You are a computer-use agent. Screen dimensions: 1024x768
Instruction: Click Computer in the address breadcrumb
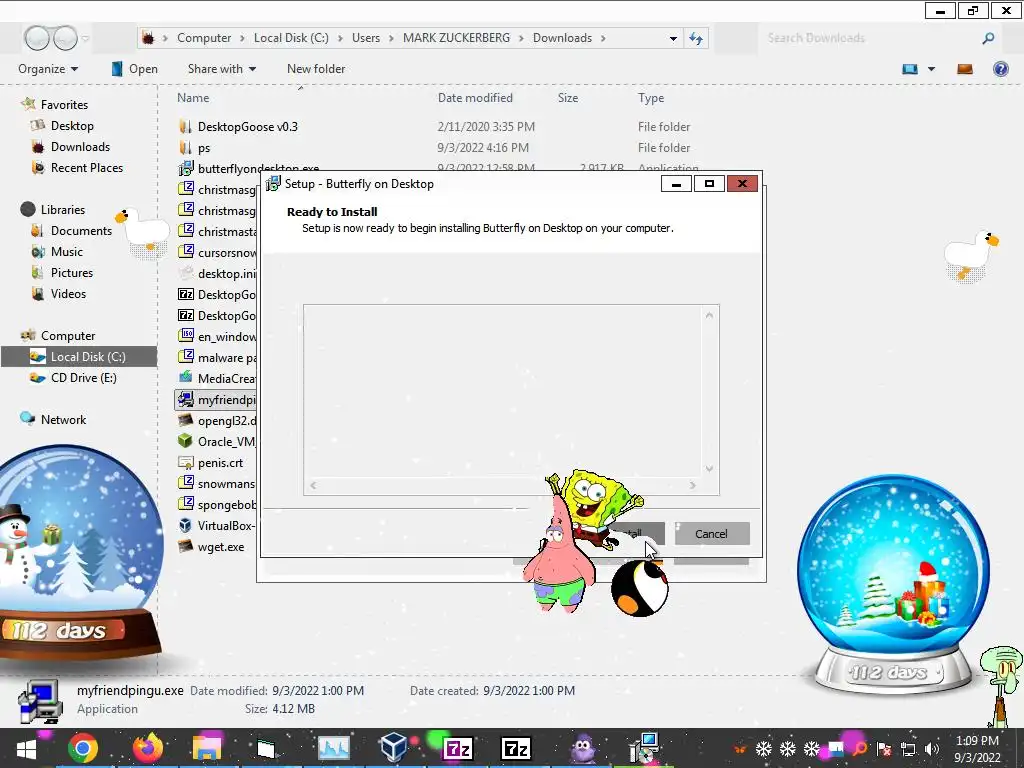204,38
